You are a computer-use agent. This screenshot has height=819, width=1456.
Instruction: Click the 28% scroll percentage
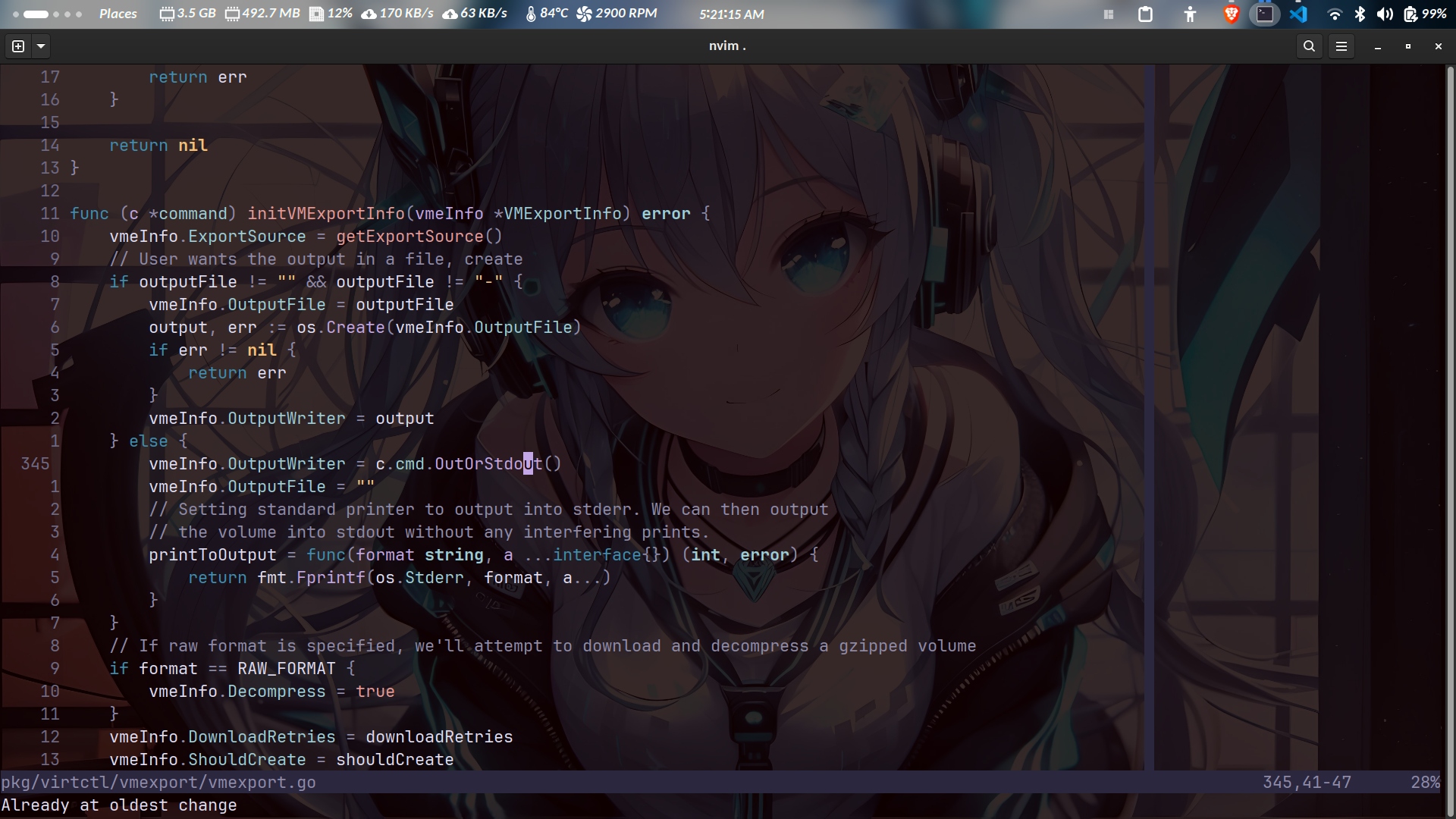[1426, 782]
